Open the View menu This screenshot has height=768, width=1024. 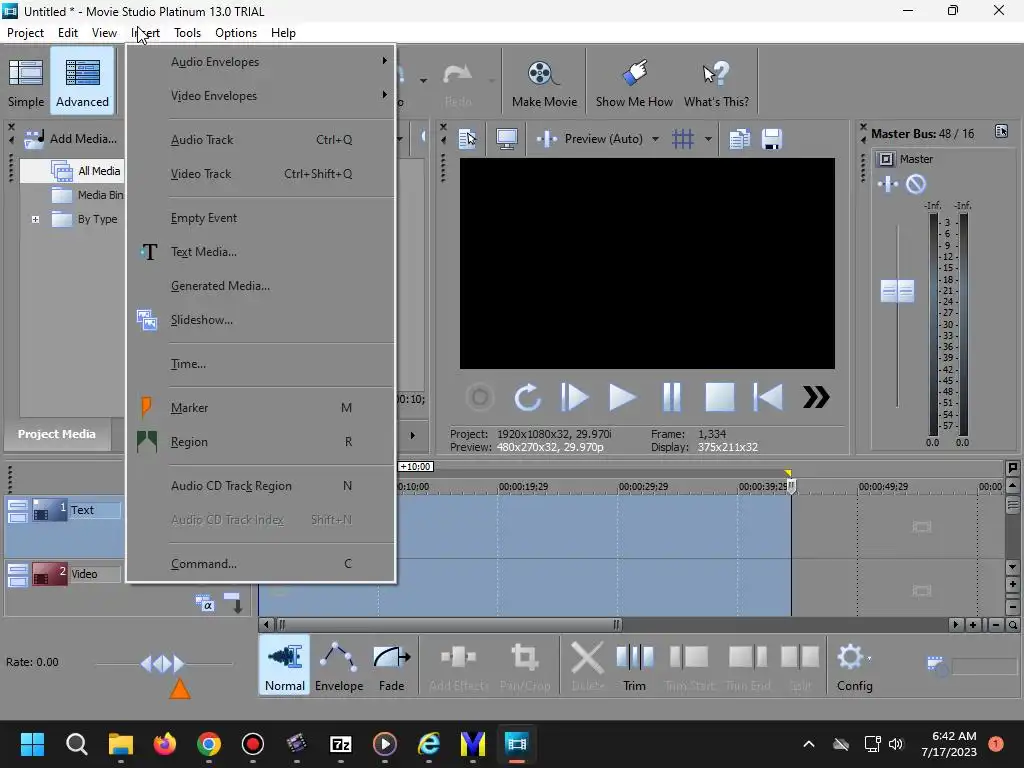(x=104, y=33)
